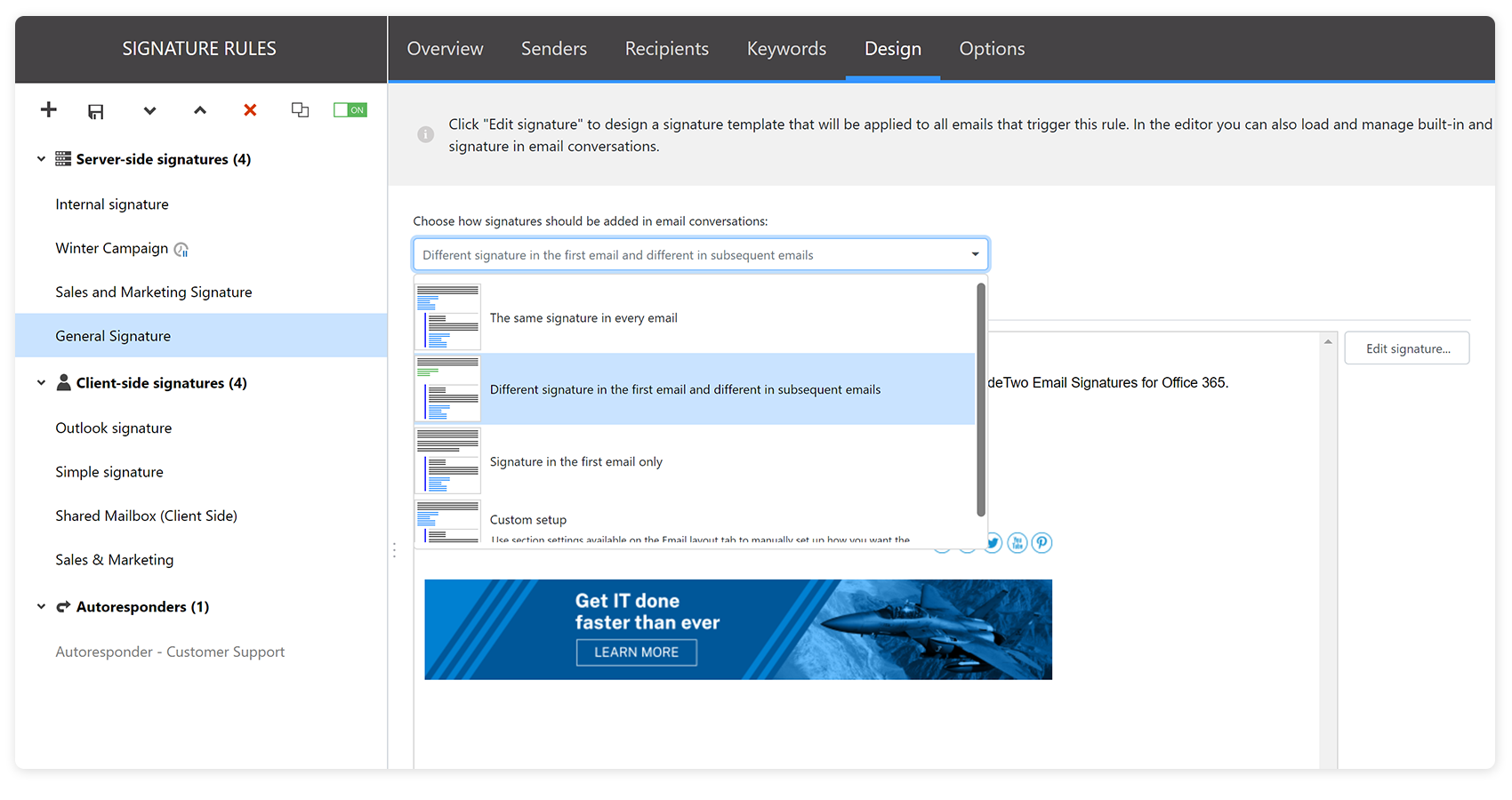Click the Pinterest icon in the signature preview
Screen dimensions: 1512x800
click(1042, 542)
